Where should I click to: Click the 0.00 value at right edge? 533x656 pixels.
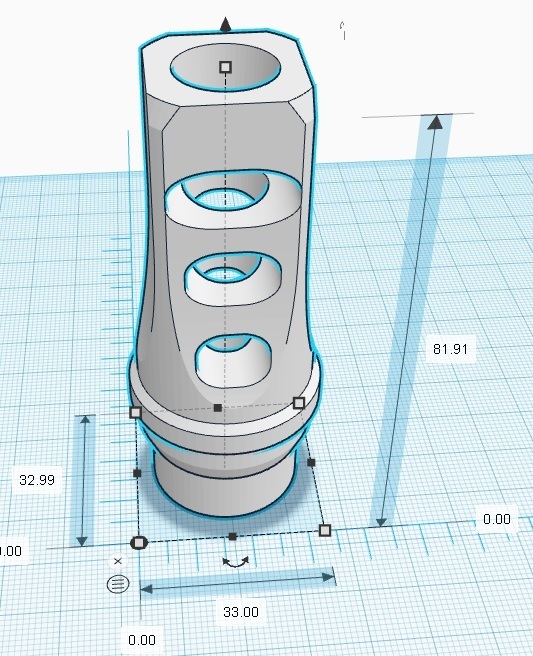click(497, 519)
